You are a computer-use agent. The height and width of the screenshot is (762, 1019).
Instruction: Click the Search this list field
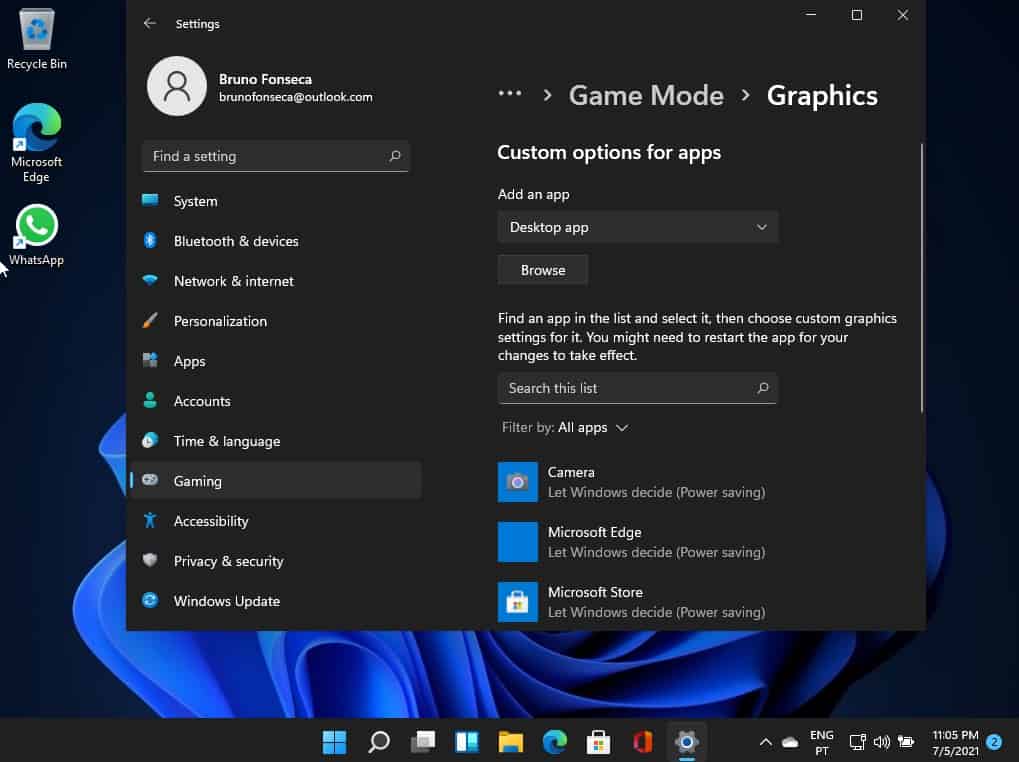637,388
